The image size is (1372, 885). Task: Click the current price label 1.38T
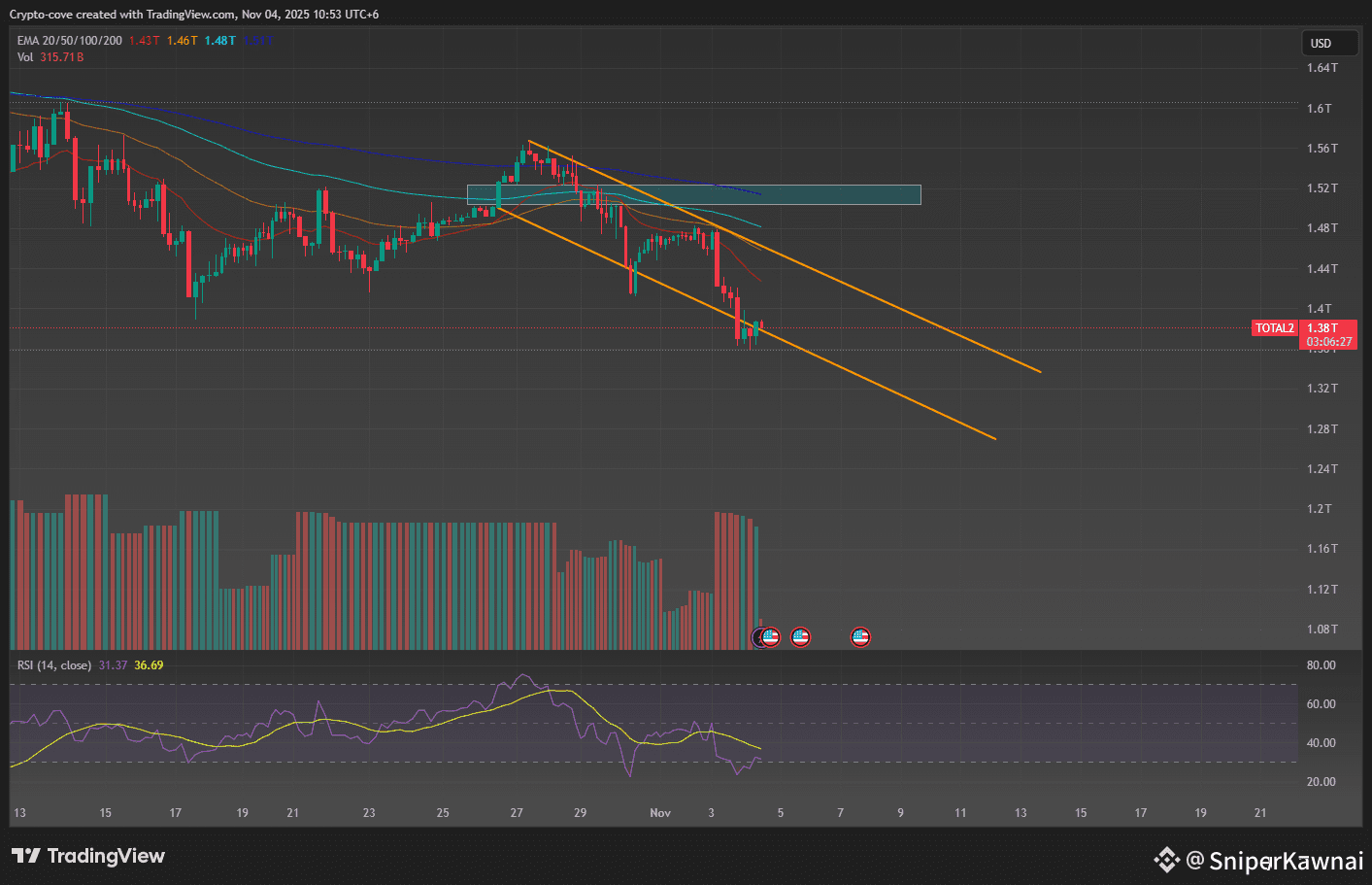coord(1322,328)
